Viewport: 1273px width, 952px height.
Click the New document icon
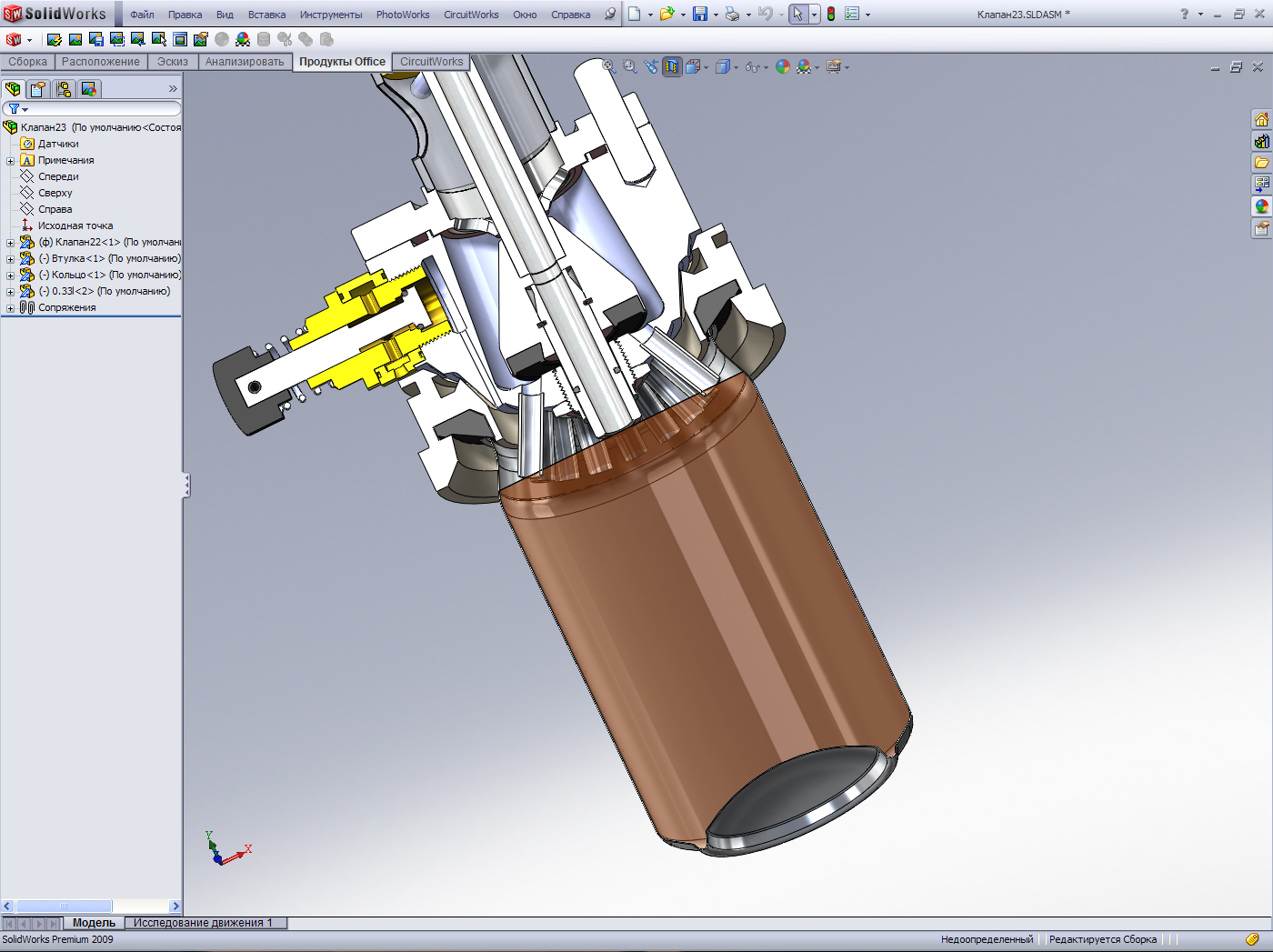(x=635, y=14)
